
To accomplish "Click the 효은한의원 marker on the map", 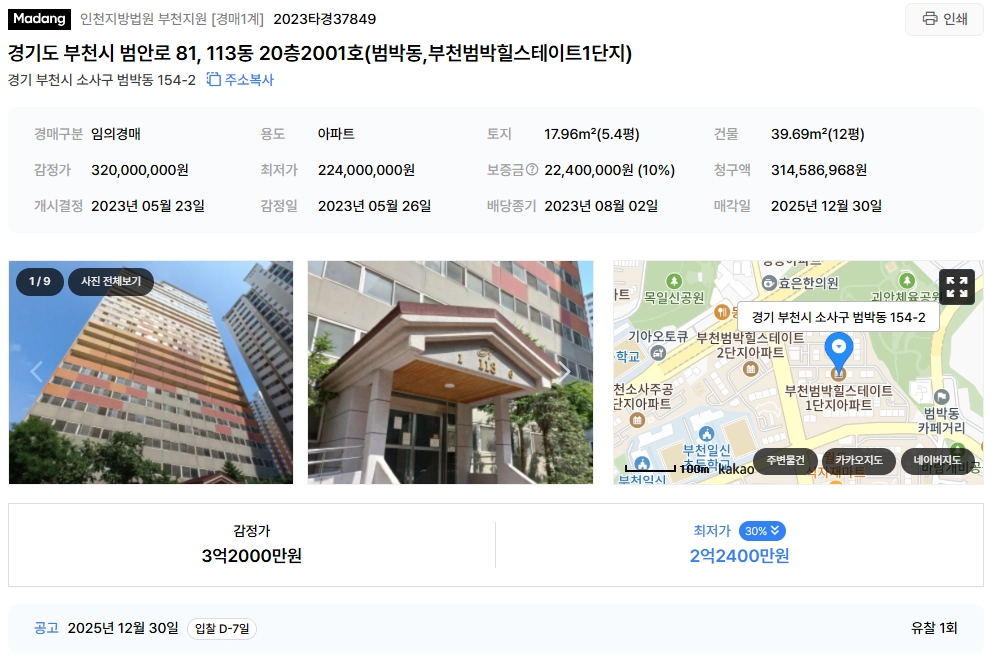I will coord(769,283).
